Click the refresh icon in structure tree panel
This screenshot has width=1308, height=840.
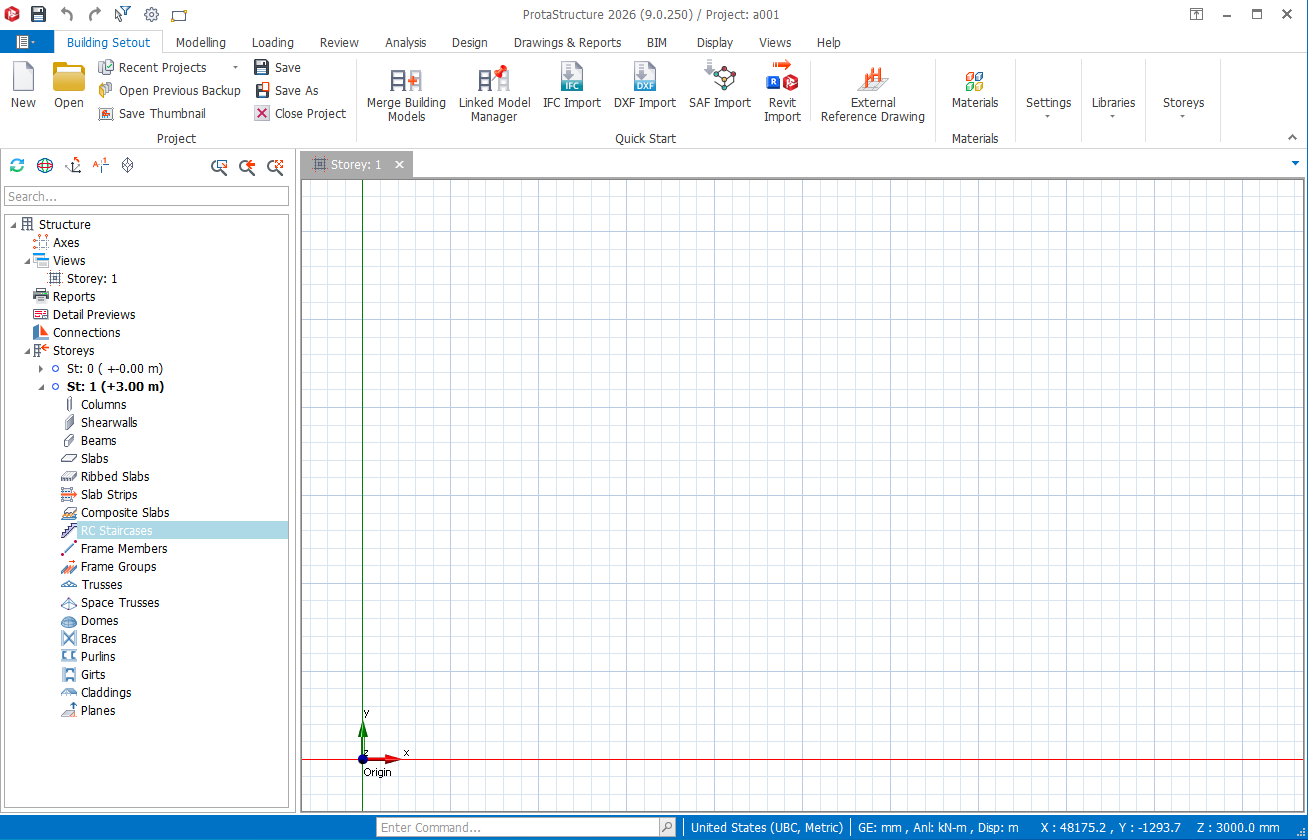(x=17, y=166)
